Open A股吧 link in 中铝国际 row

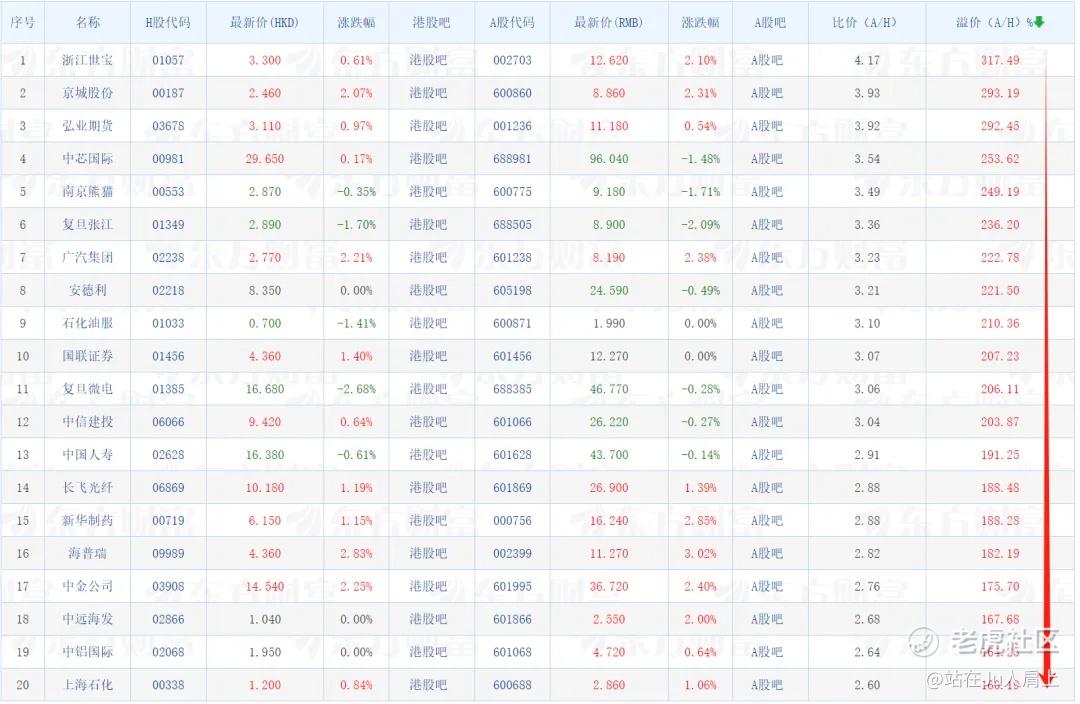767,652
